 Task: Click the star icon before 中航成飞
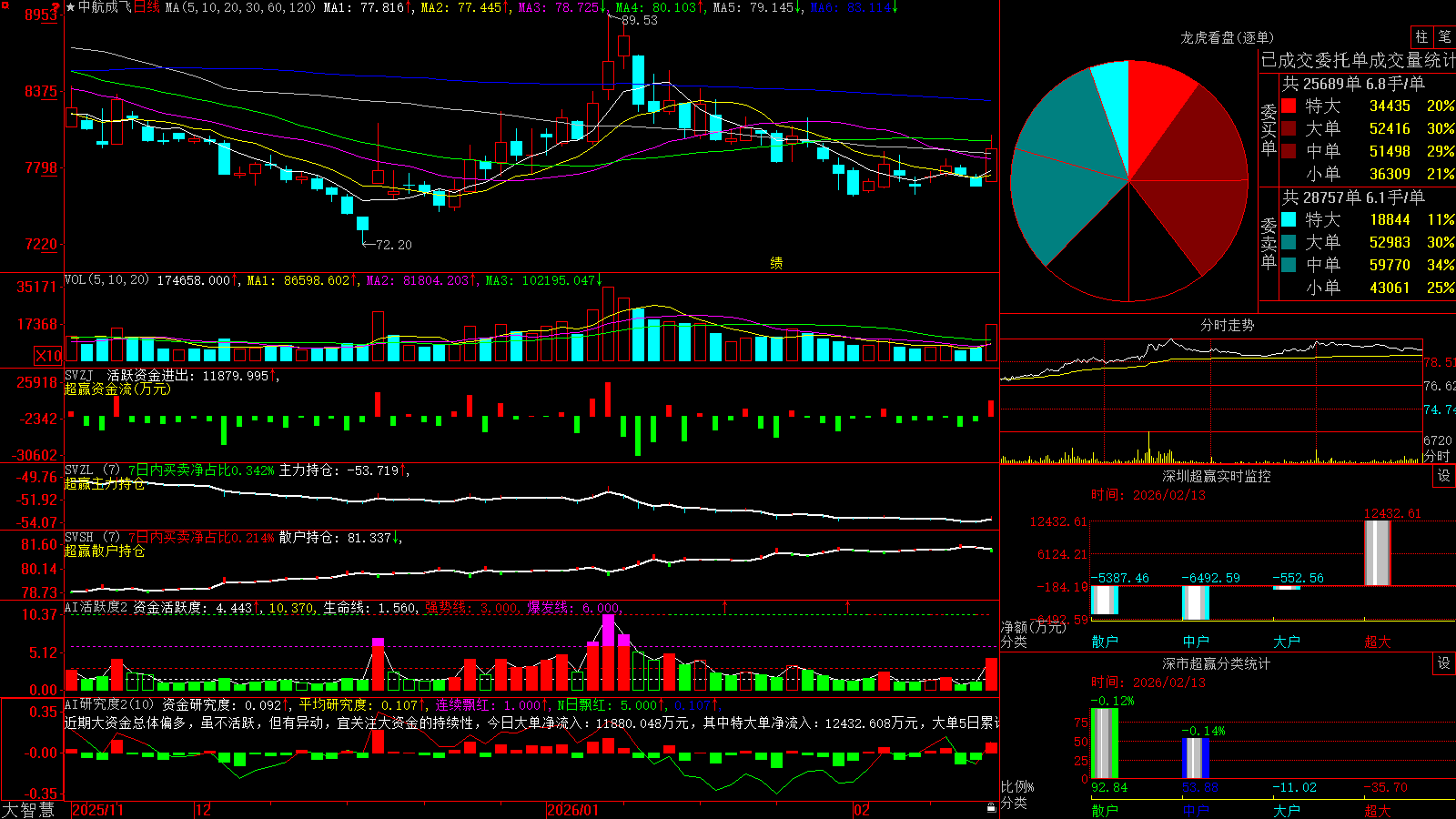pos(70,7)
